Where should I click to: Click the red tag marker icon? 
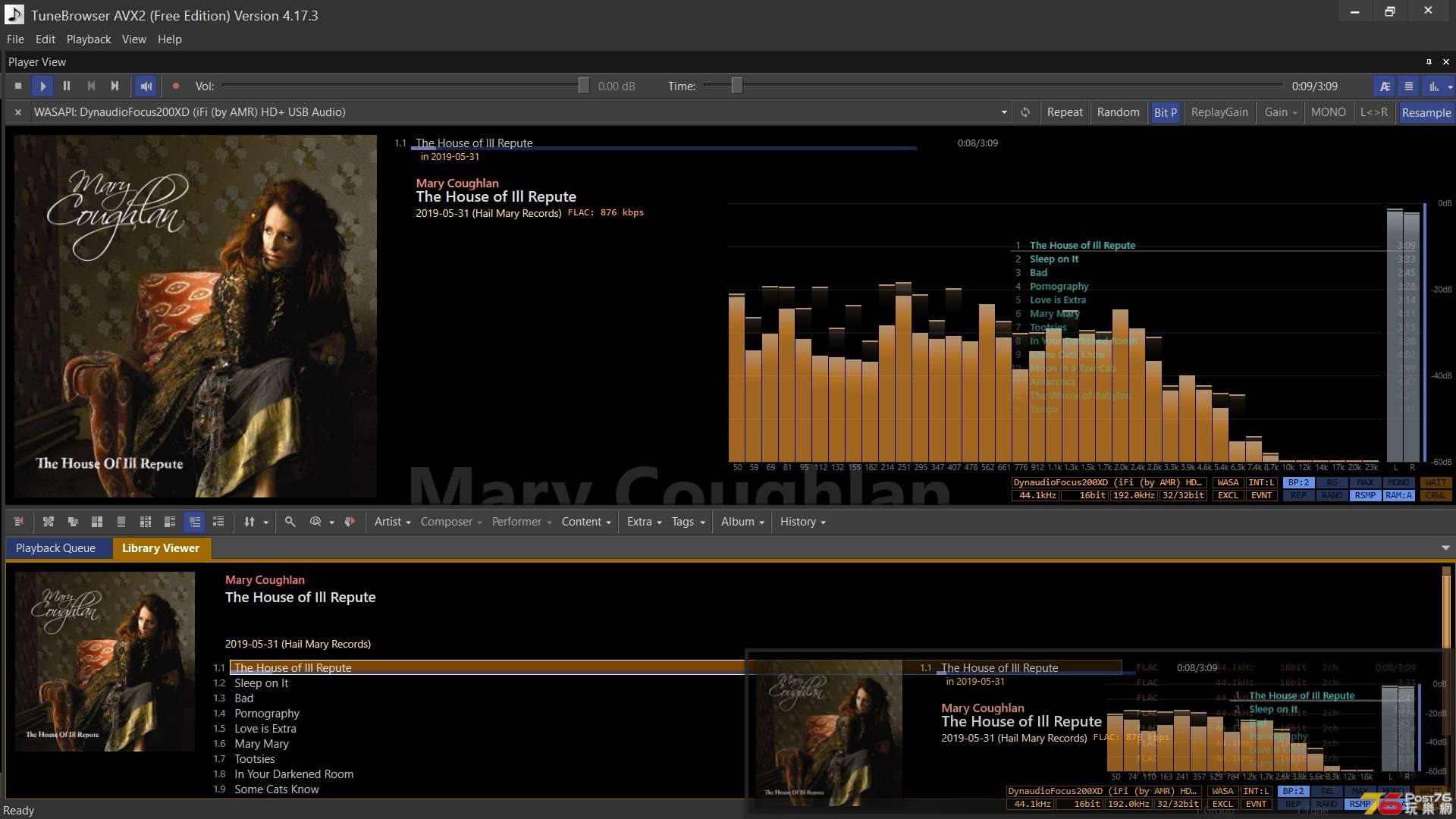point(350,522)
